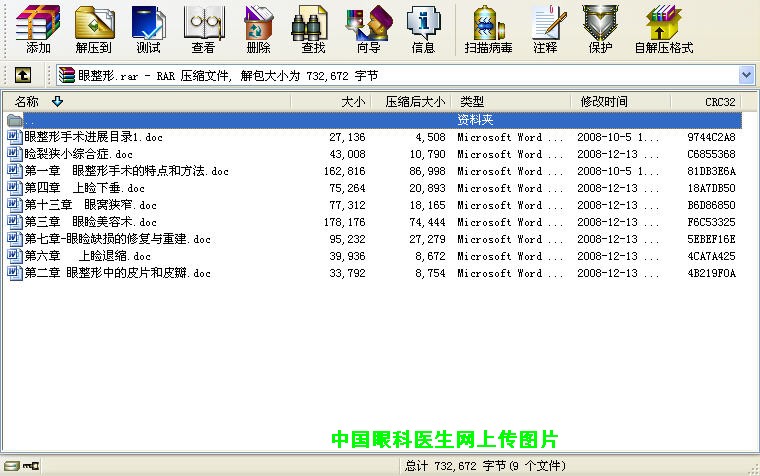
Task: Go up one folder level button
Action: 23,75
